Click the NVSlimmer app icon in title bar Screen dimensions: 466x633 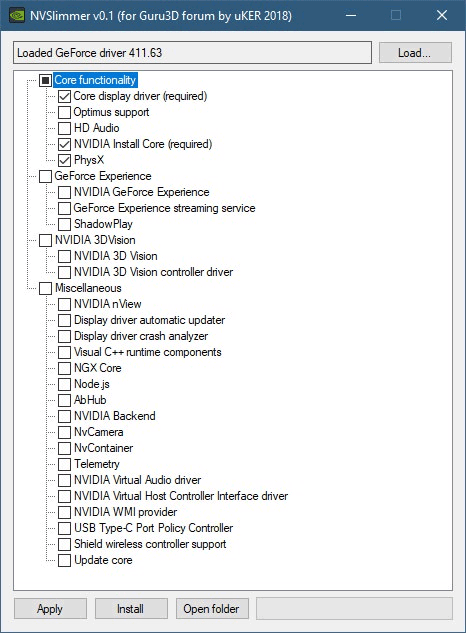[17, 16]
